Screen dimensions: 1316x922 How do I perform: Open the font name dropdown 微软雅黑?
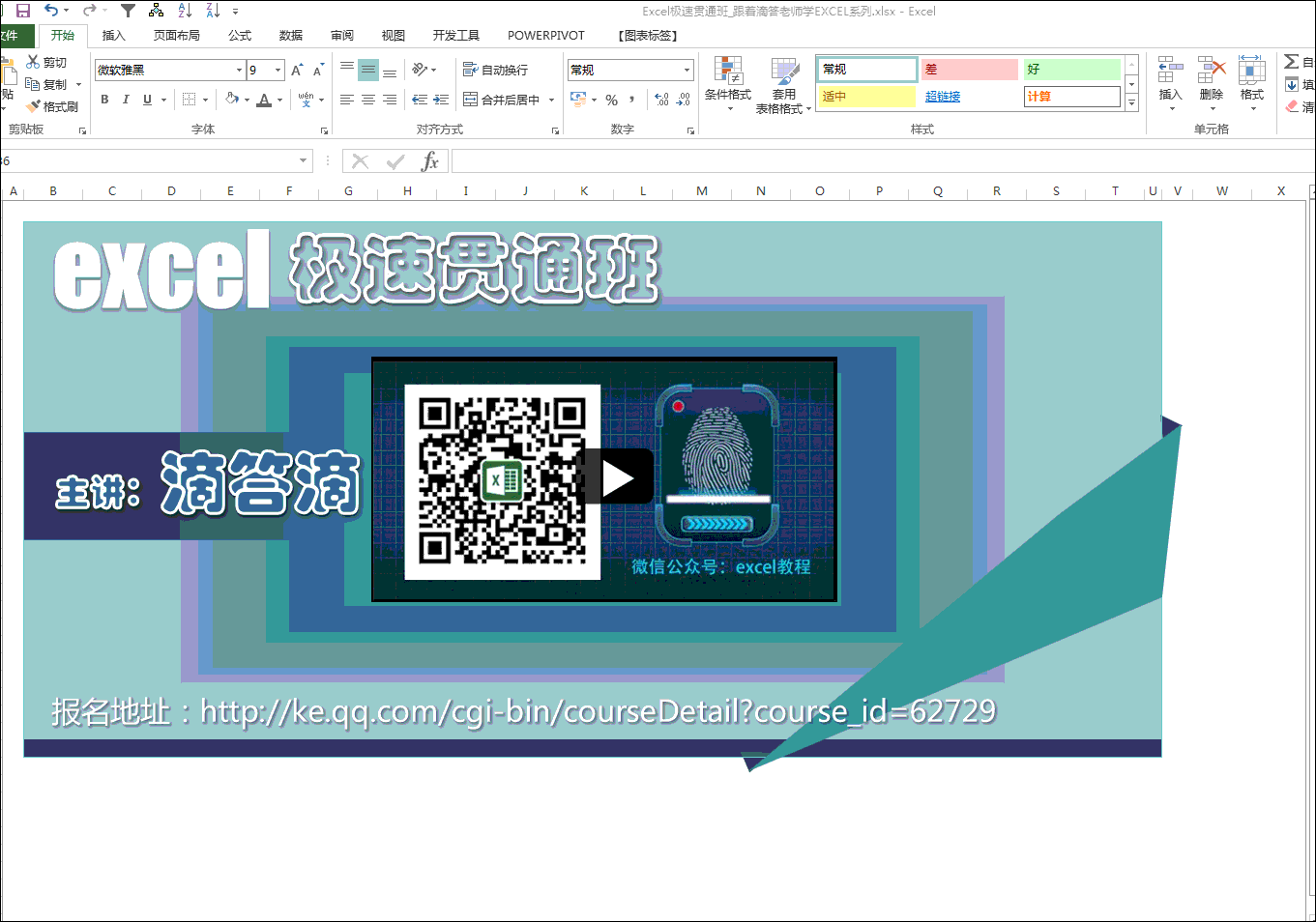pos(239,71)
